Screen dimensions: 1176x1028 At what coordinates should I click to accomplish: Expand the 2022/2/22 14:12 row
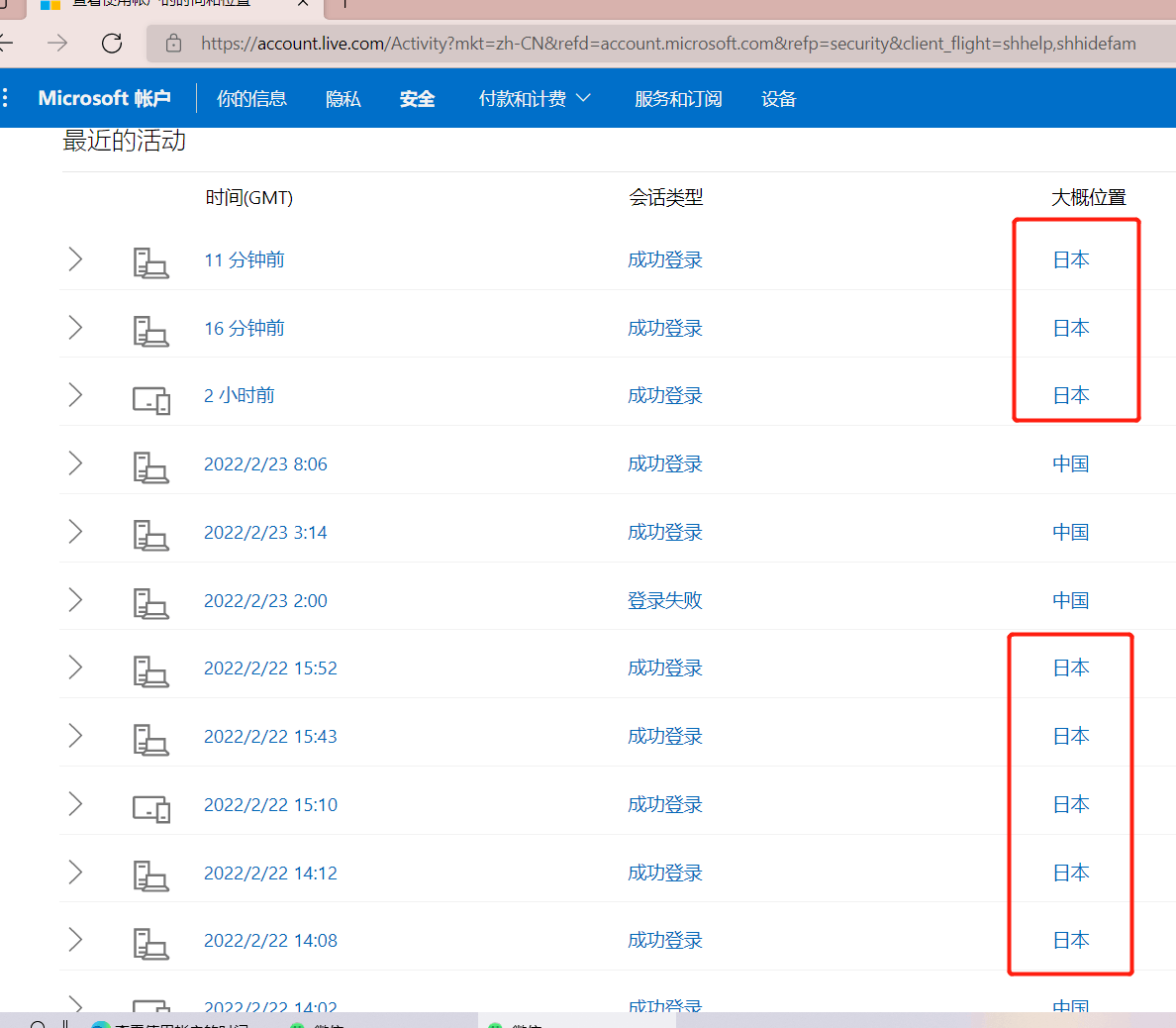coord(75,872)
